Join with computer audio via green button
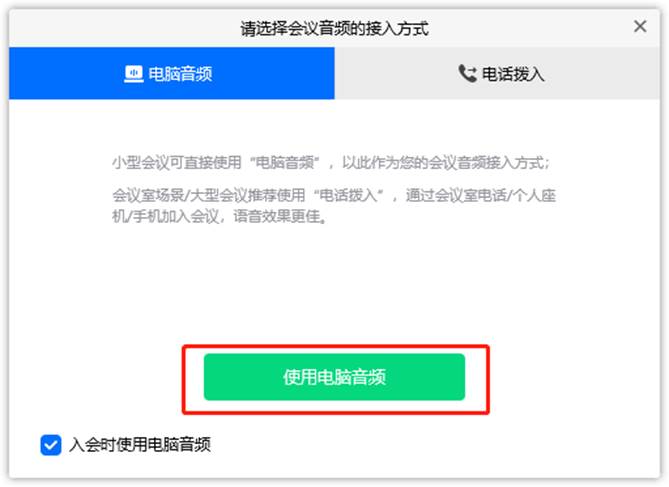 click(x=334, y=377)
